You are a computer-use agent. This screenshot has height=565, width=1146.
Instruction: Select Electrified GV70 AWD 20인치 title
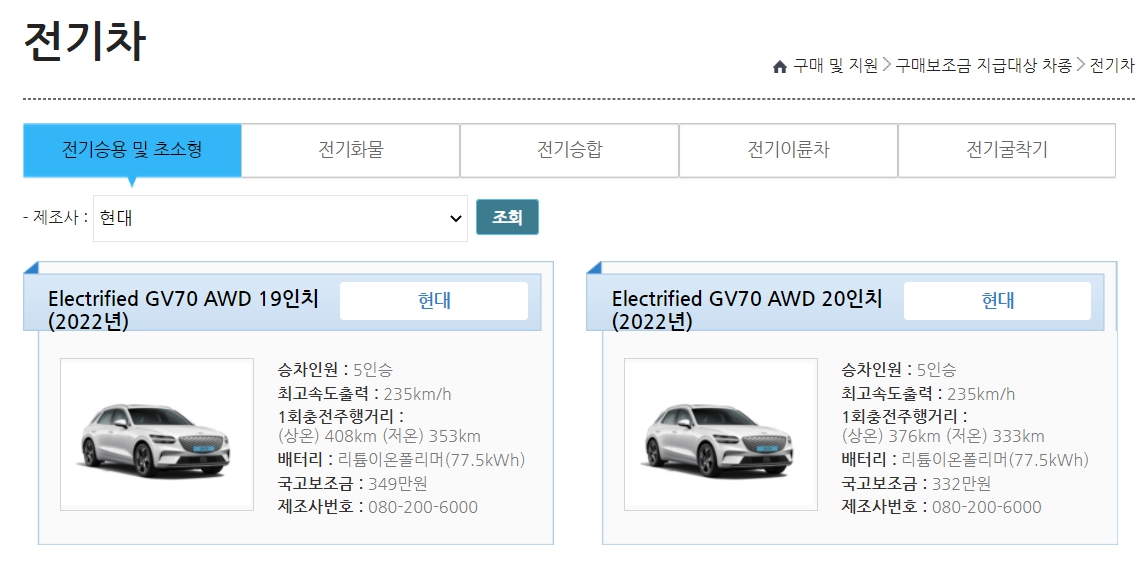[x=747, y=309]
